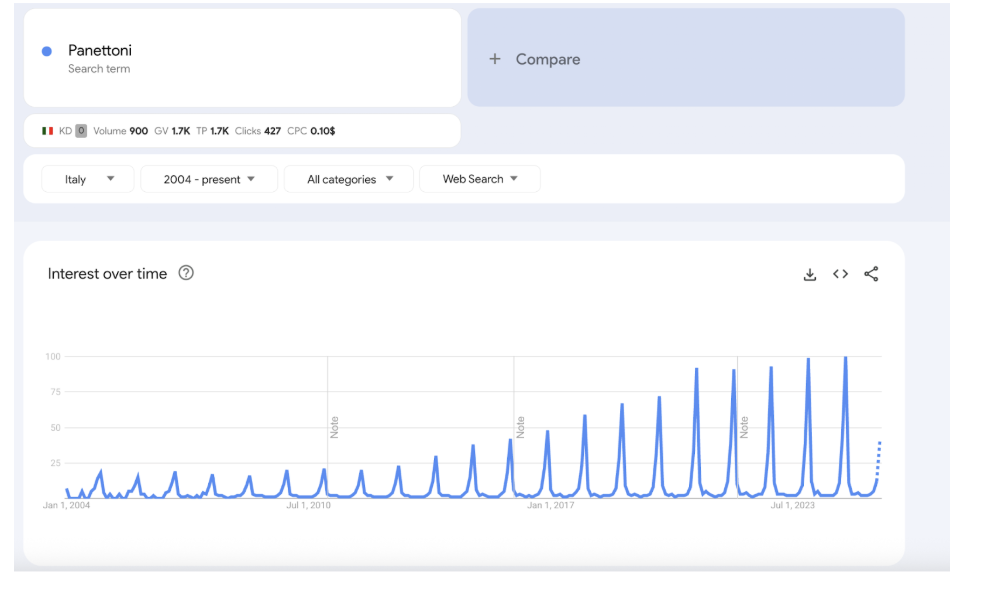Click the Volume 900 metric

121,131
